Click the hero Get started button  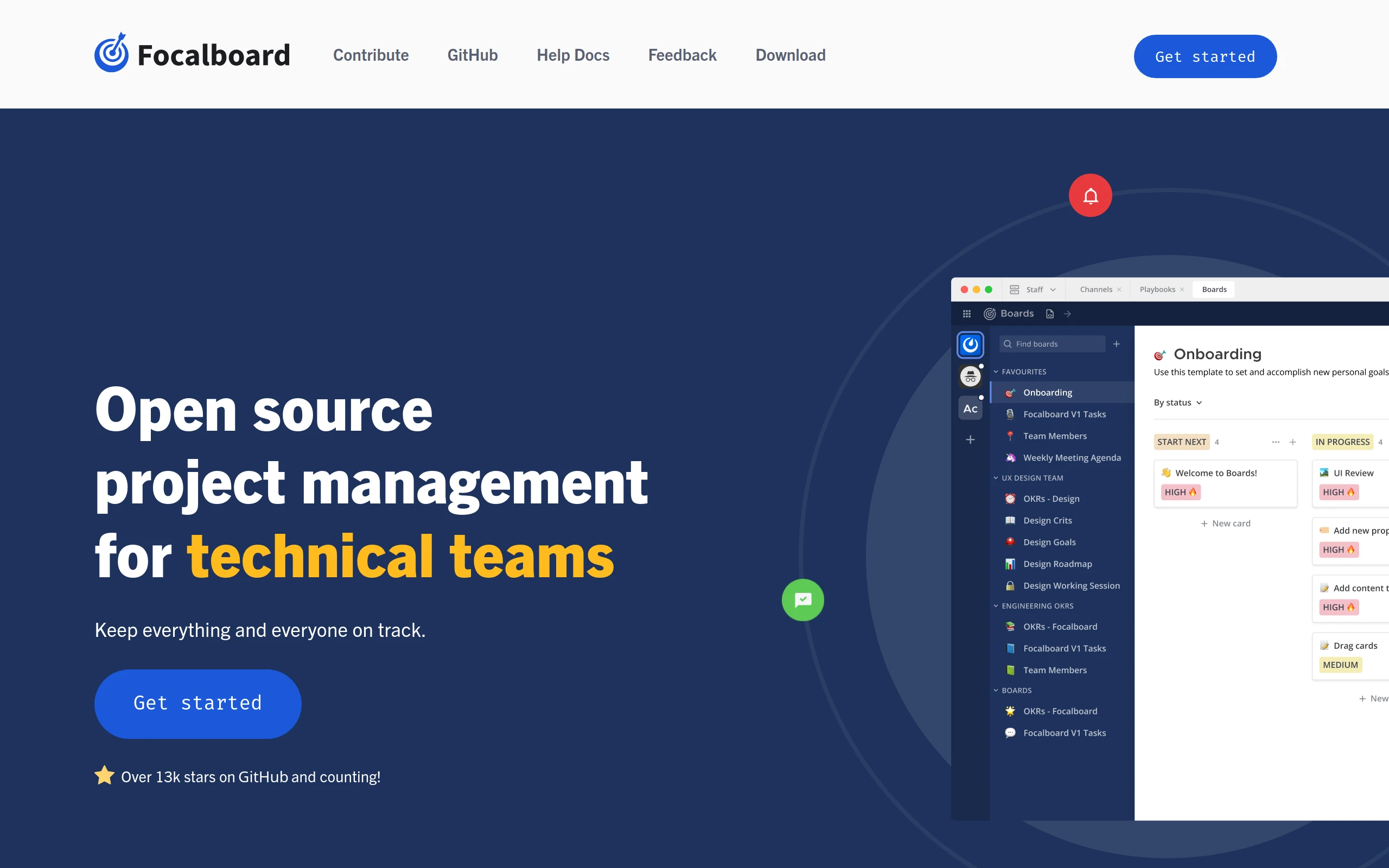point(197,703)
